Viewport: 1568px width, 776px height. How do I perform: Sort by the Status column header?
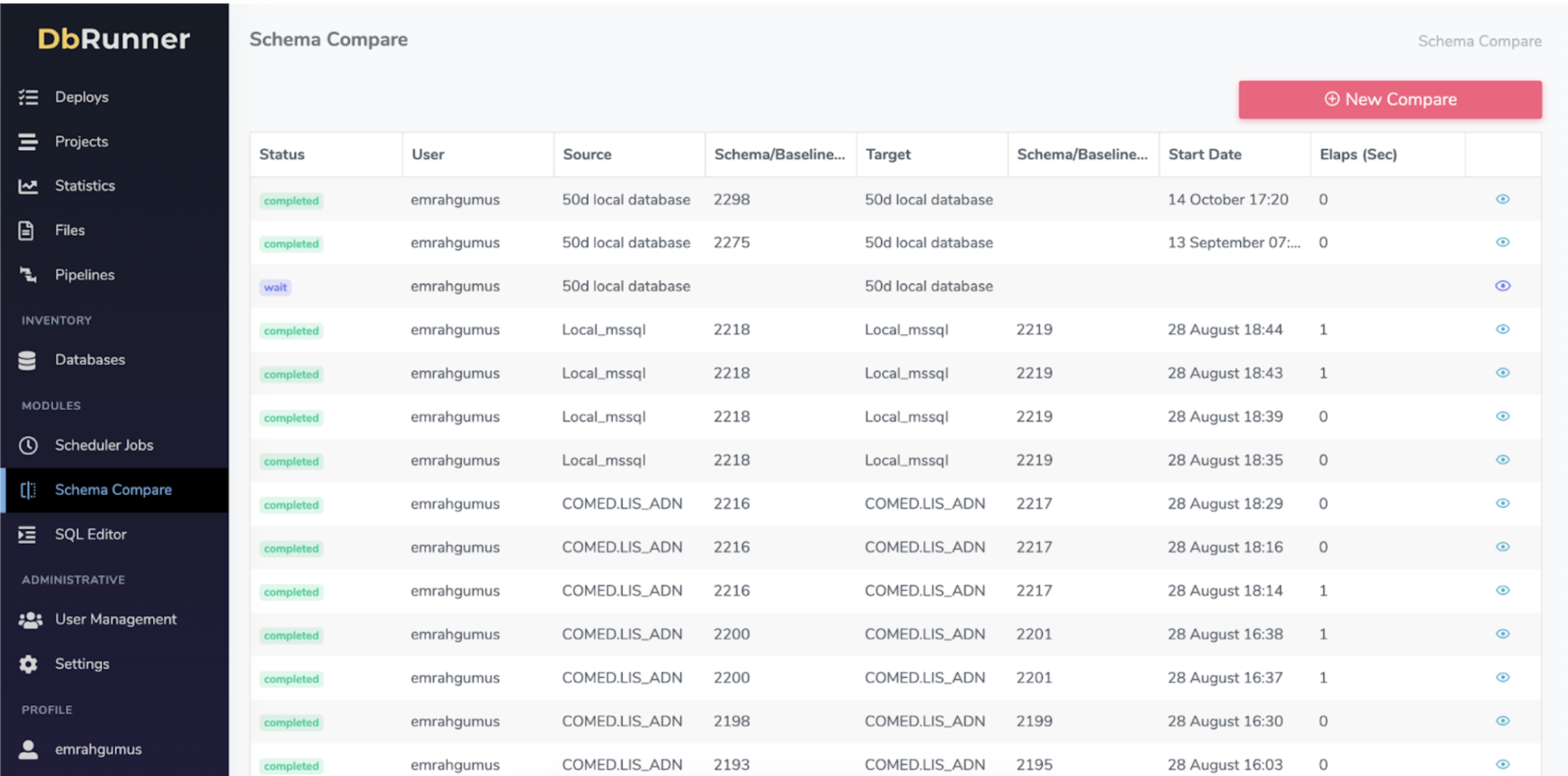pos(282,154)
